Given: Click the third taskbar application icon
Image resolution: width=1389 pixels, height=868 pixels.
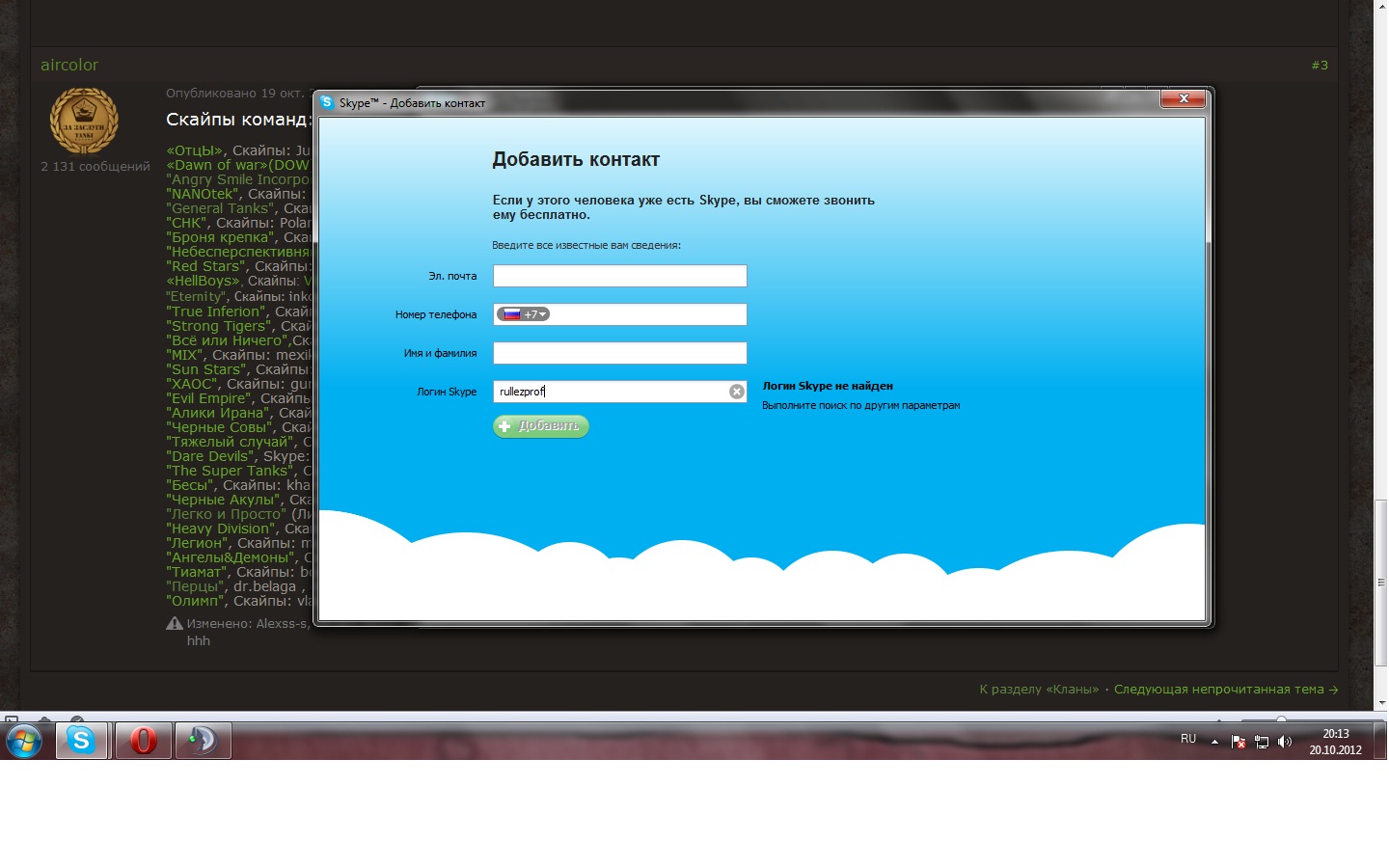Looking at the screenshot, I should point(203,741).
